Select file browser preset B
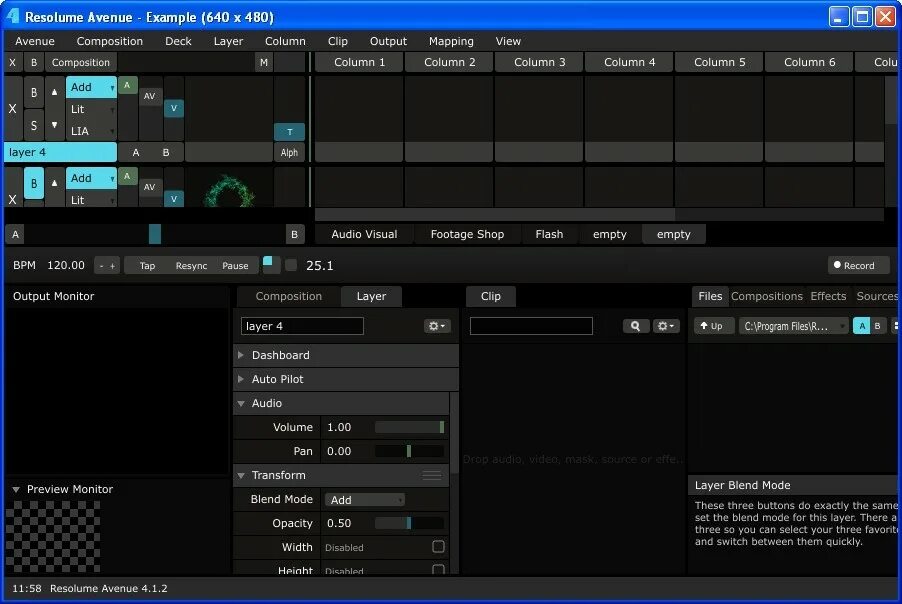This screenshot has width=902, height=604. click(x=878, y=326)
